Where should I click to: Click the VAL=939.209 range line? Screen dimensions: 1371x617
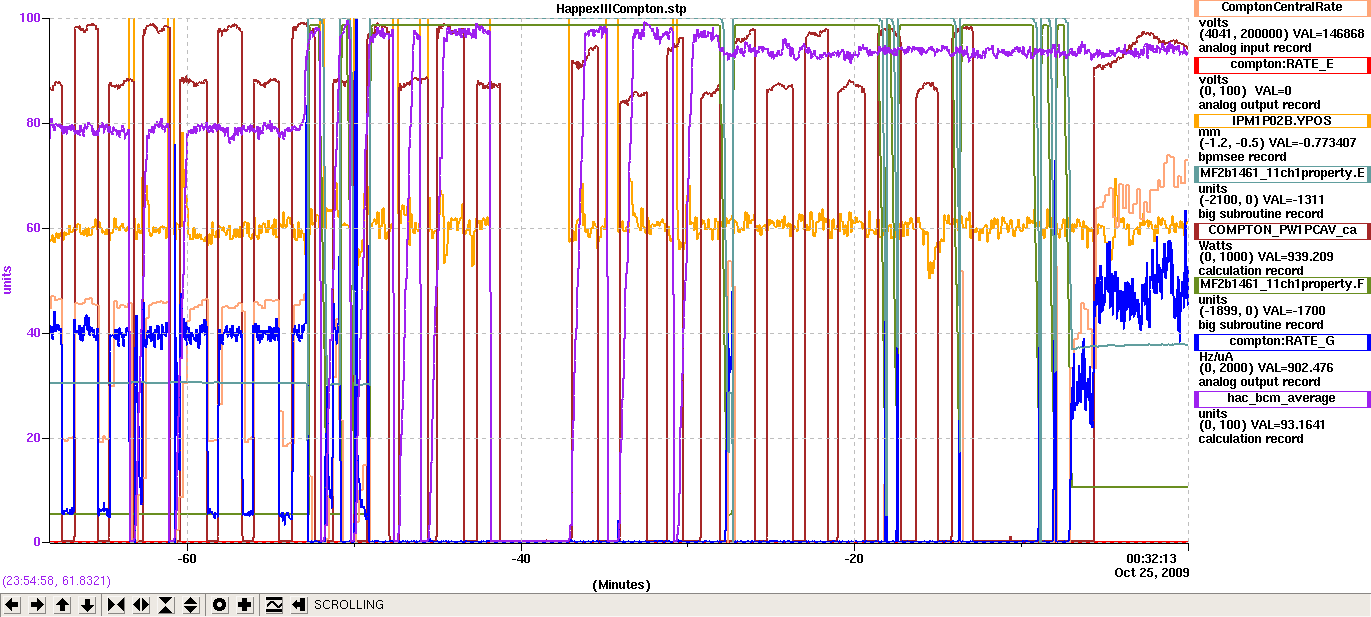1265,257
